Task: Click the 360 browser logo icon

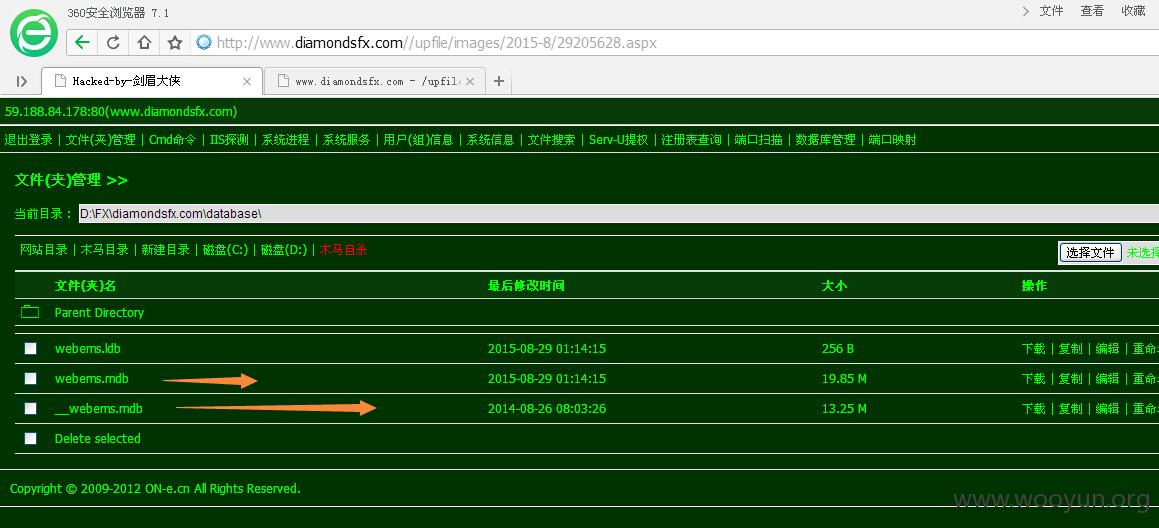Action: coord(34,33)
